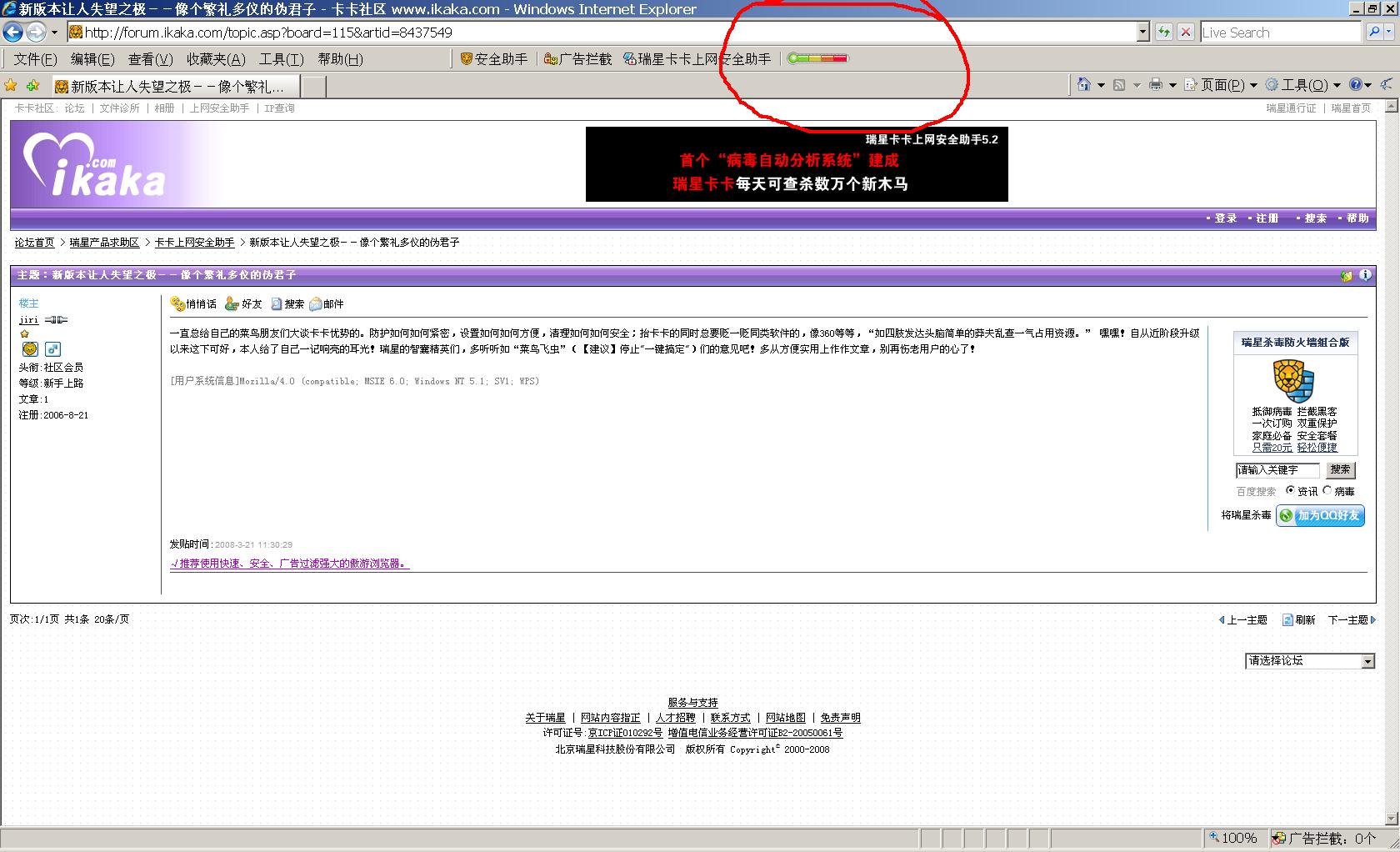The height and width of the screenshot is (852, 1400).
Task: Click the 论坛首页 breadcrumb link
Action: pyautogui.click(x=34, y=243)
